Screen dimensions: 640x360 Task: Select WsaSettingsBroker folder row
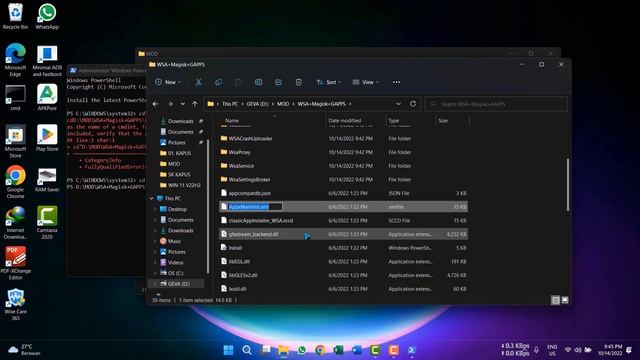coord(344,180)
